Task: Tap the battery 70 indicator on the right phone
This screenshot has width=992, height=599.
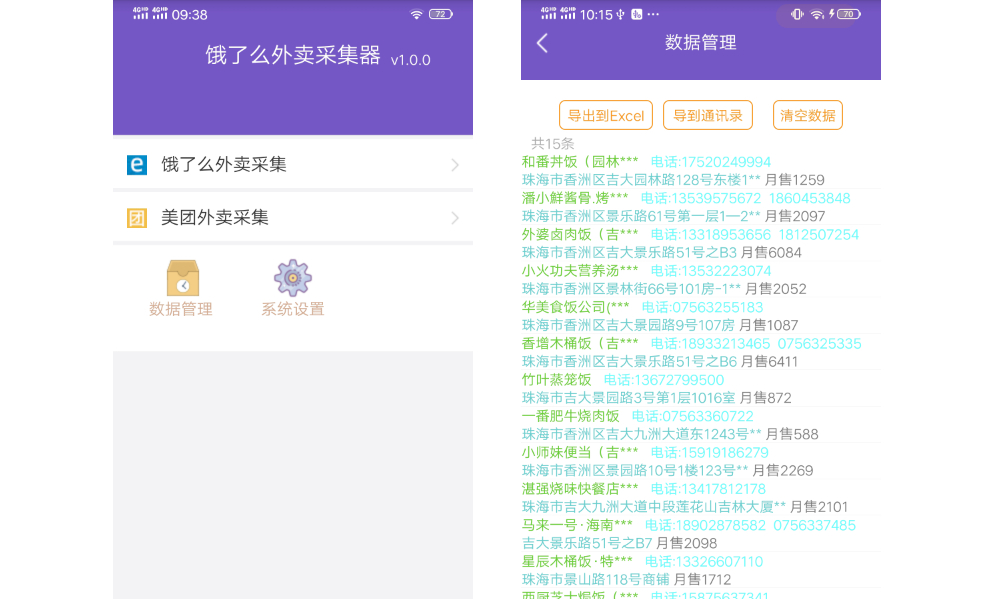Action: coord(848,14)
